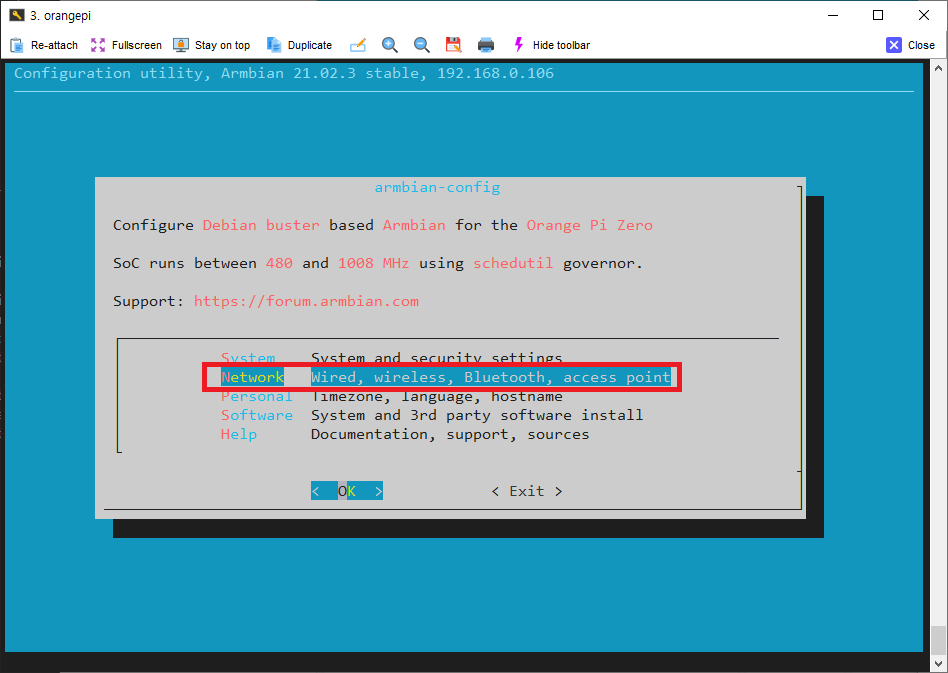Click the terminal vertical scrollbar thumb
The width and height of the screenshot is (948, 673).
click(938, 640)
